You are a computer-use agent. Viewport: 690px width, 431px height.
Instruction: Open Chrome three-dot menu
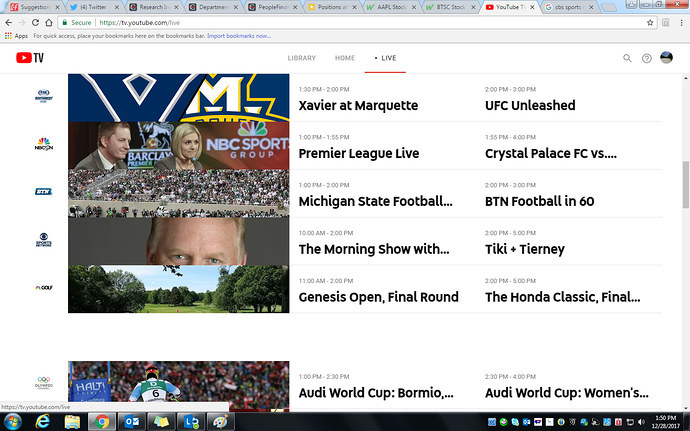coord(681,22)
